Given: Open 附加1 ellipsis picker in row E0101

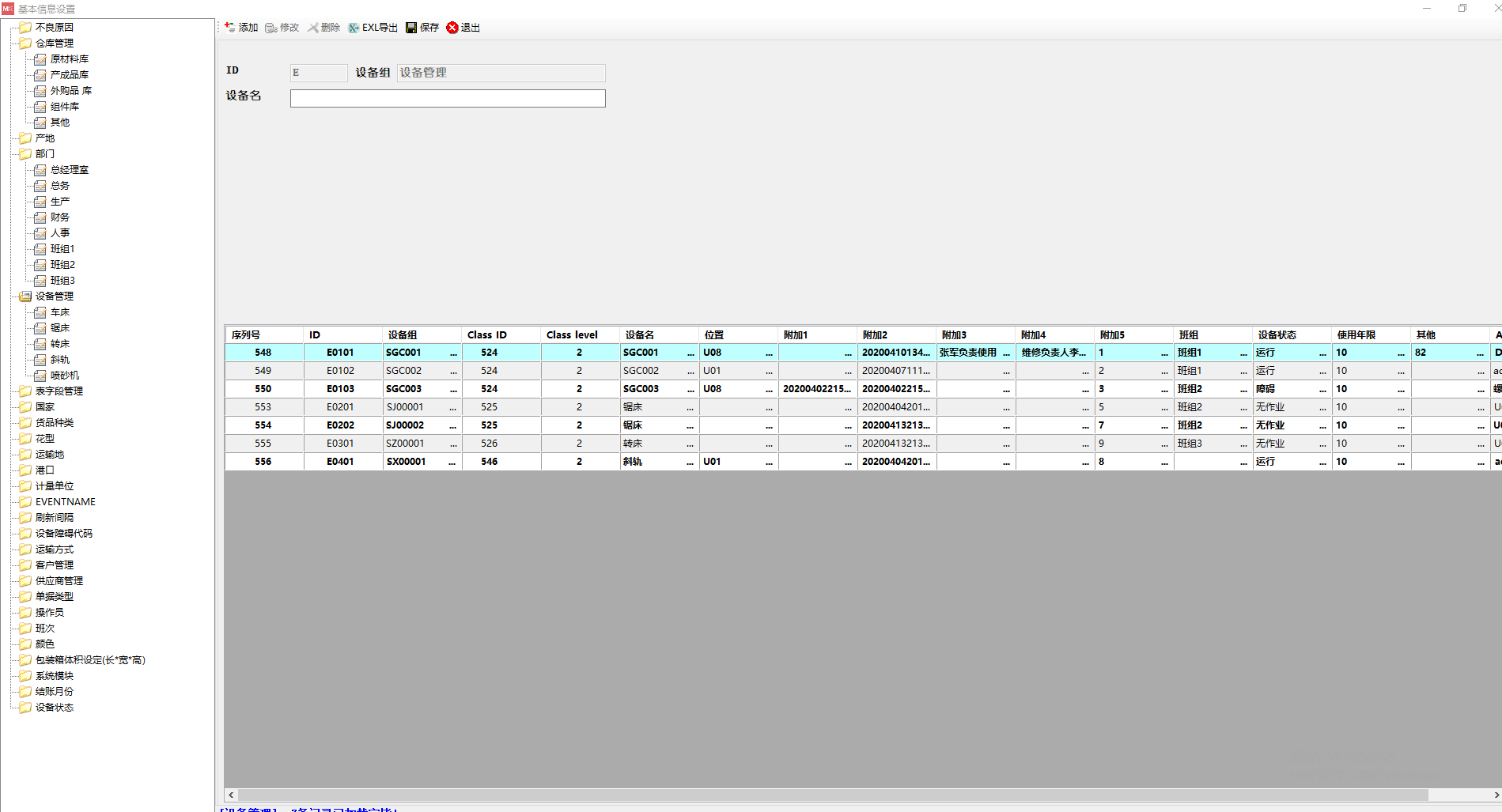Looking at the screenshot, I should pyautogui.click(x=848, y=353).
